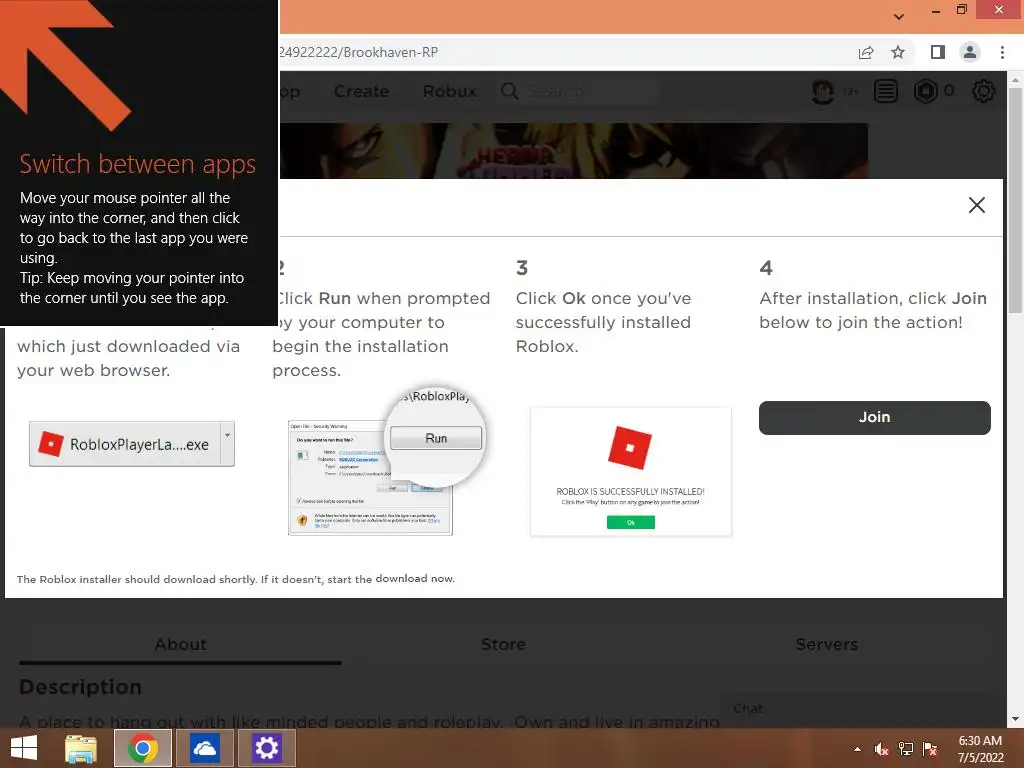The width and height of the screenshot is (1024, 768).
Task: Open the Robux menu item
Action: (449, 91)
